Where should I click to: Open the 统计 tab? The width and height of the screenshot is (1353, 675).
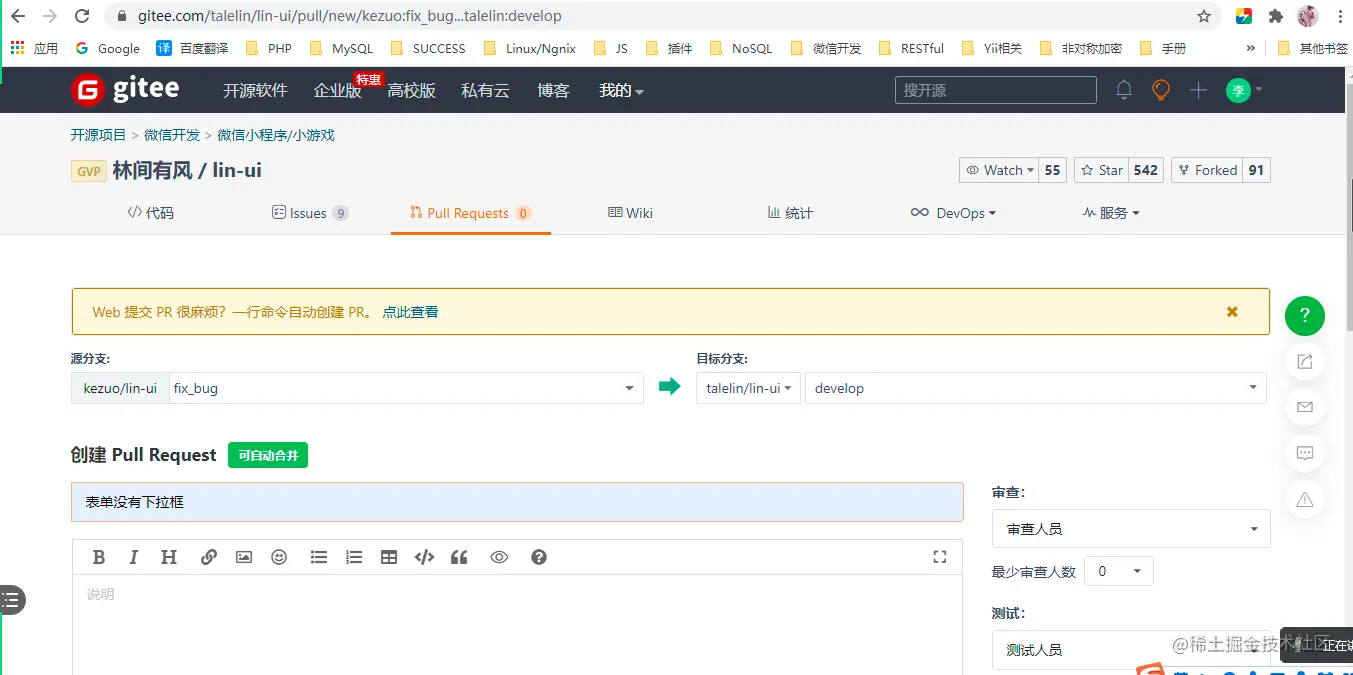click(x=790, y=213)
